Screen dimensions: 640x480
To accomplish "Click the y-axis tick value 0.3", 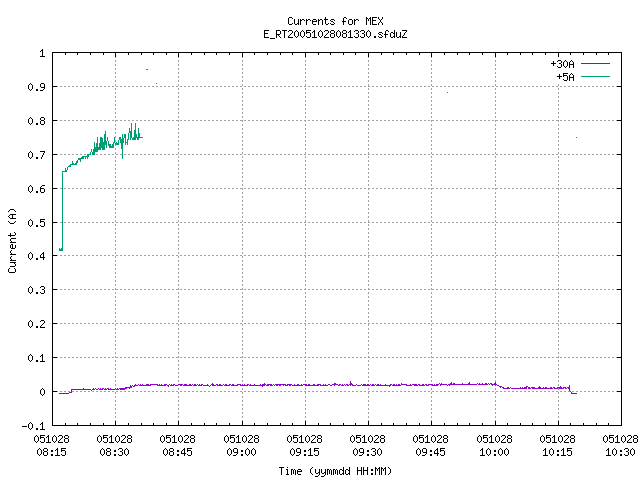I will [x=36, y=290].
